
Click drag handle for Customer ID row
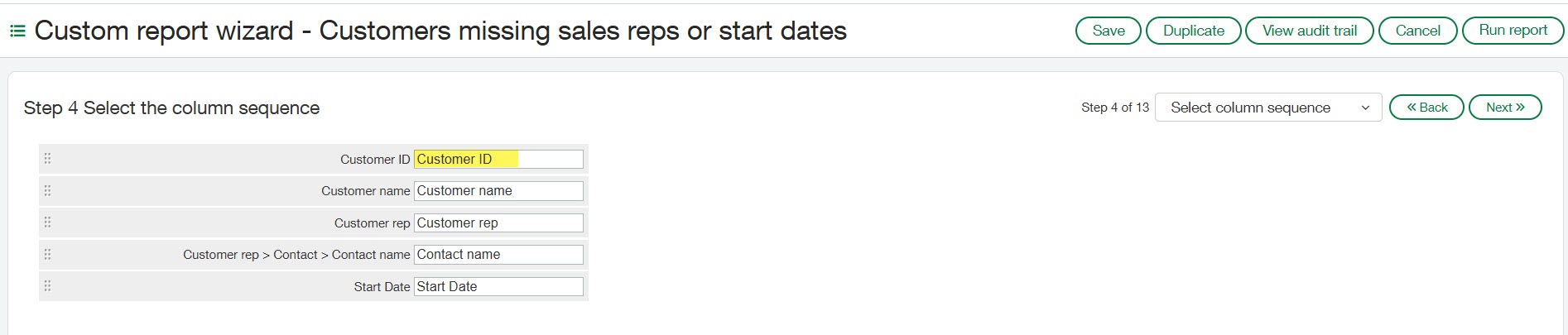pyautogui.click(x=47, y=159)
